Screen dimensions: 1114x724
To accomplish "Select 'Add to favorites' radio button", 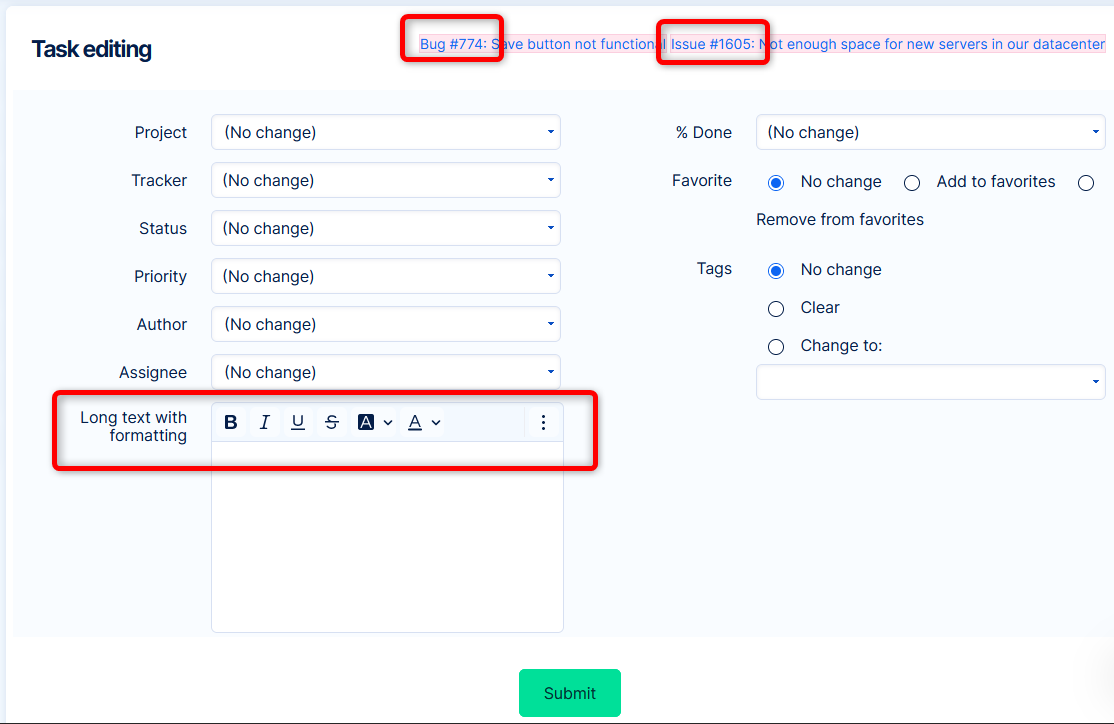I will point(912,183).
